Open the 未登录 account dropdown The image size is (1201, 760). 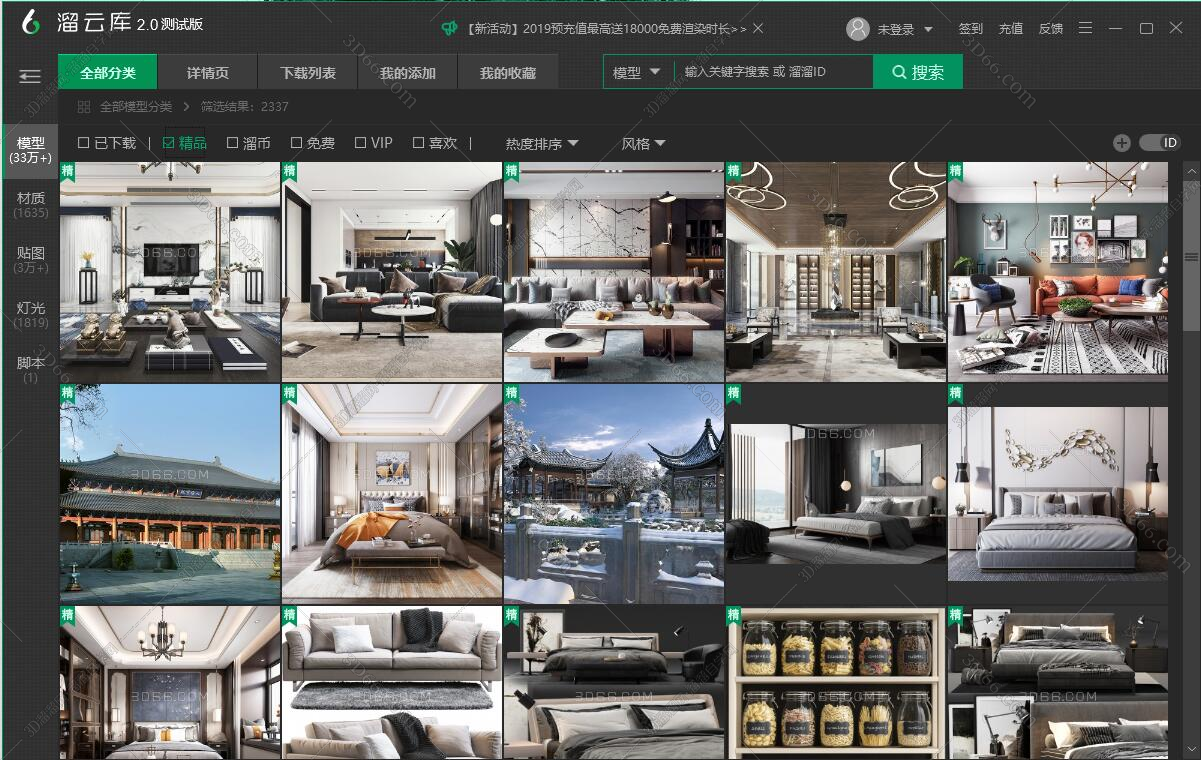pos(905,30)
